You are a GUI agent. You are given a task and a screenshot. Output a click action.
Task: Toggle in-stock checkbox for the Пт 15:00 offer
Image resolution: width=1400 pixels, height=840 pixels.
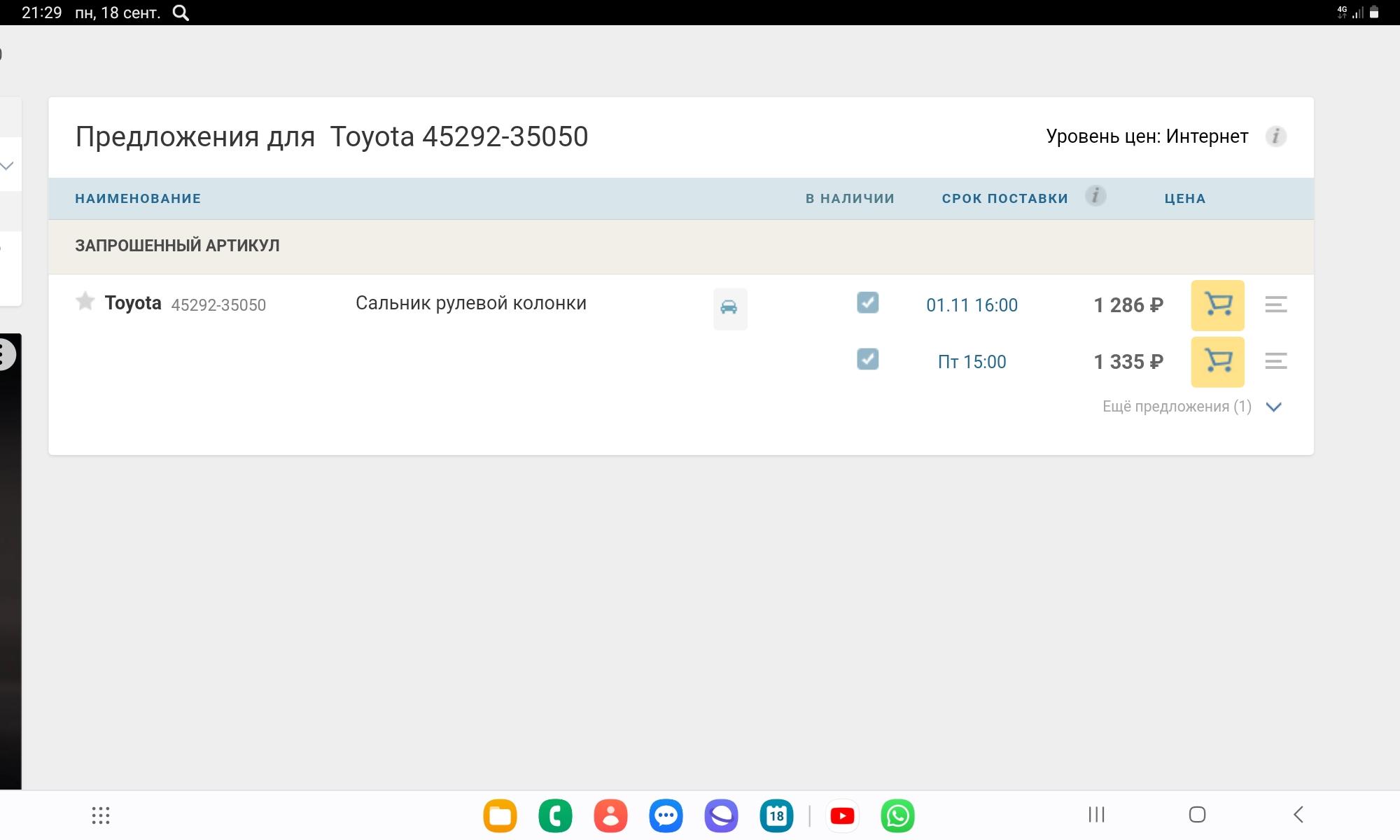[x=867, y=359]
